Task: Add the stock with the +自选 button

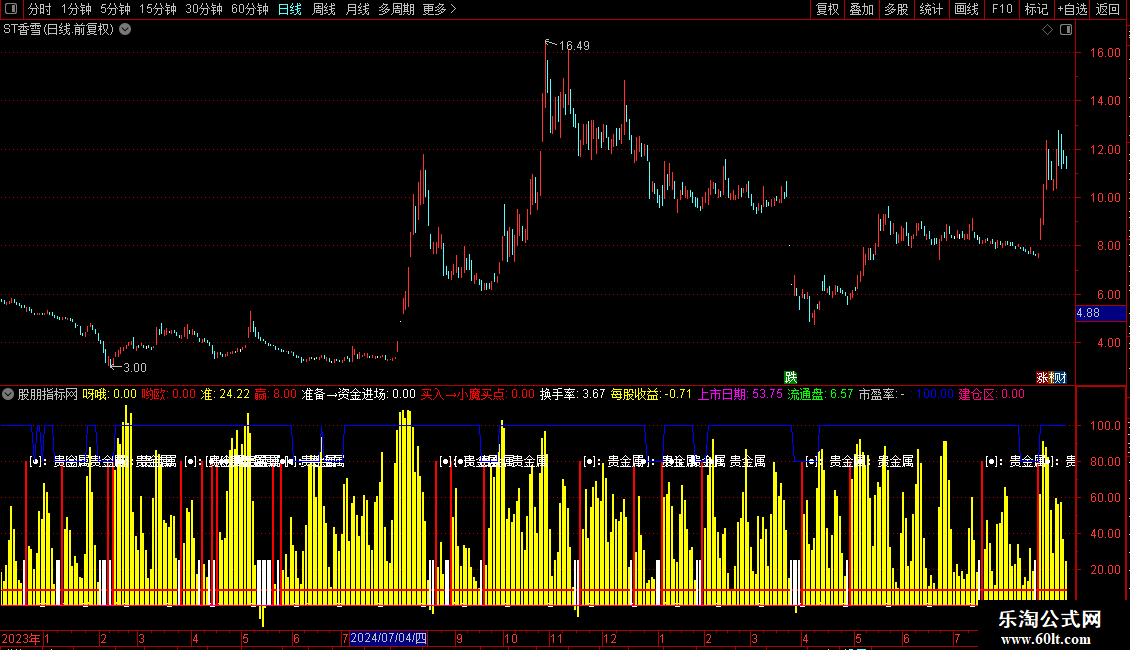Action: pyautogui.click(x=1072, y=9)
